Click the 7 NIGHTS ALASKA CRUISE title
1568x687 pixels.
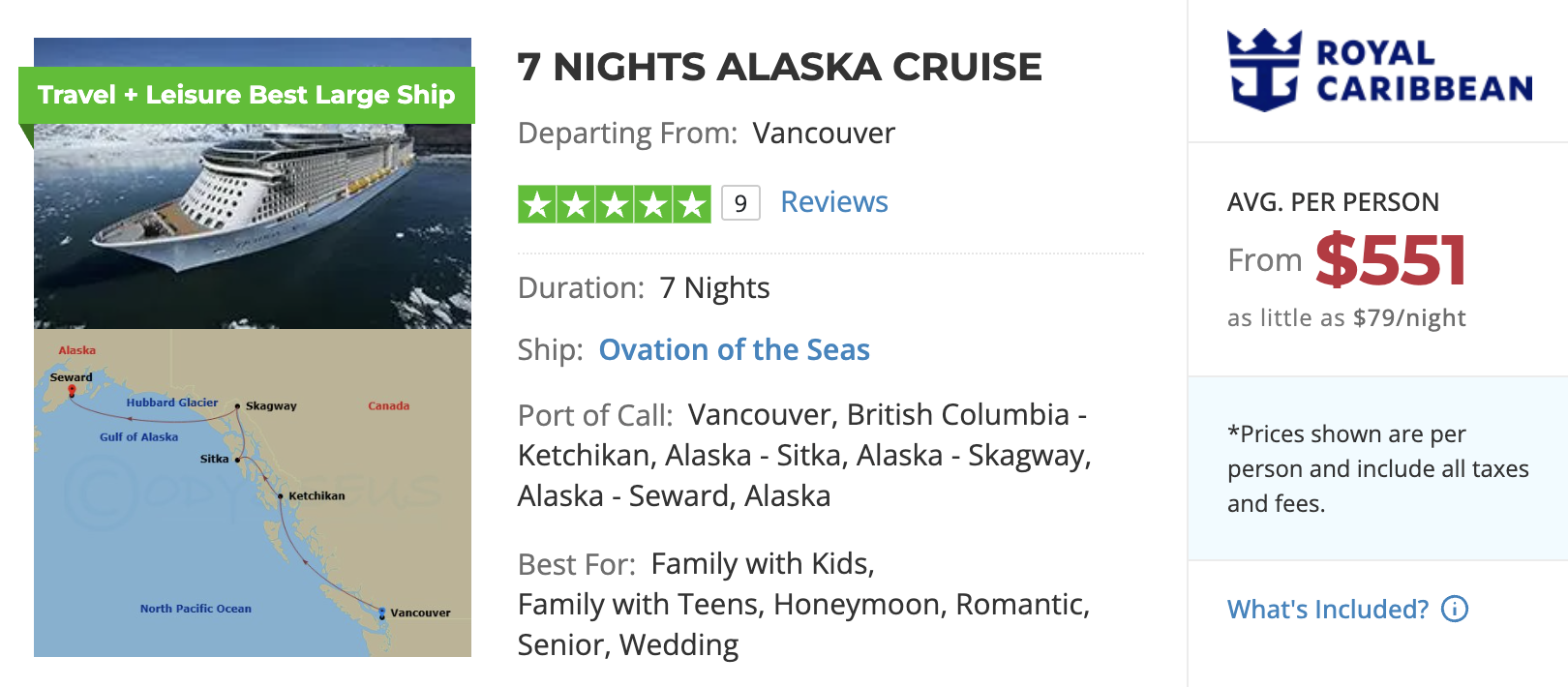(x=780, y=67)
